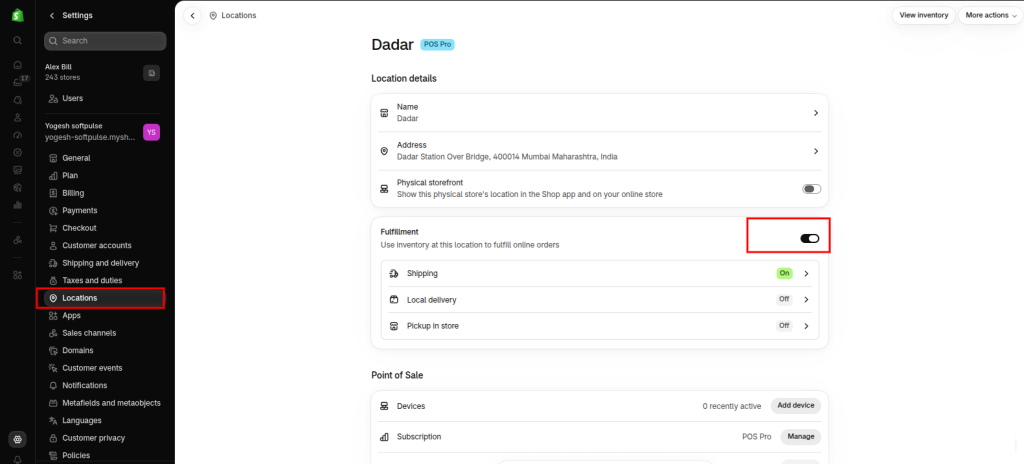This screenshot has height=464, width=1024.
Task: Open notifications bell in the rail
Action: [x=18, y=459]
